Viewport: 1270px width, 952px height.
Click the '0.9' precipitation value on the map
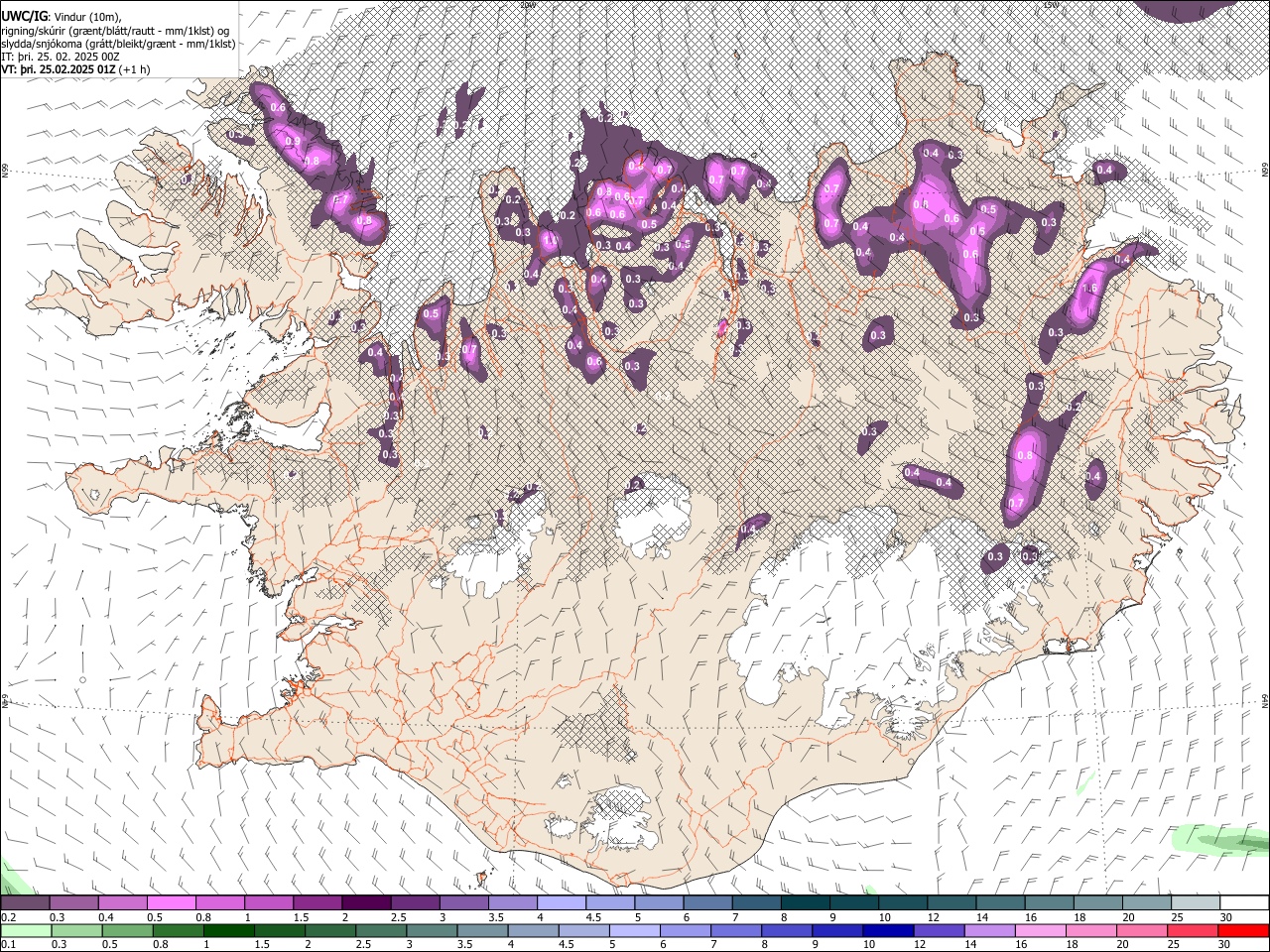click(x=293, y=142)
